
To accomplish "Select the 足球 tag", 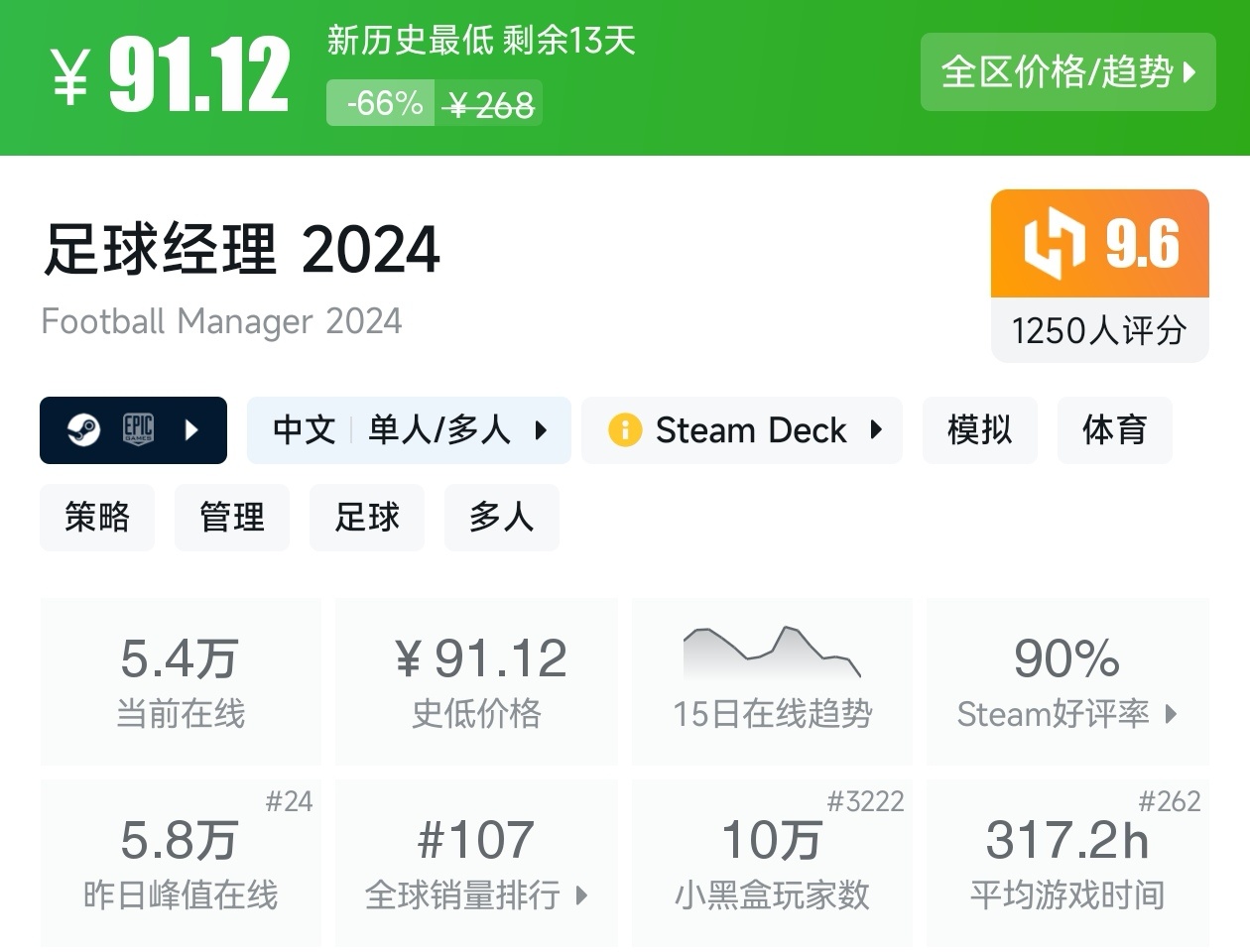I will pos(367,517).
